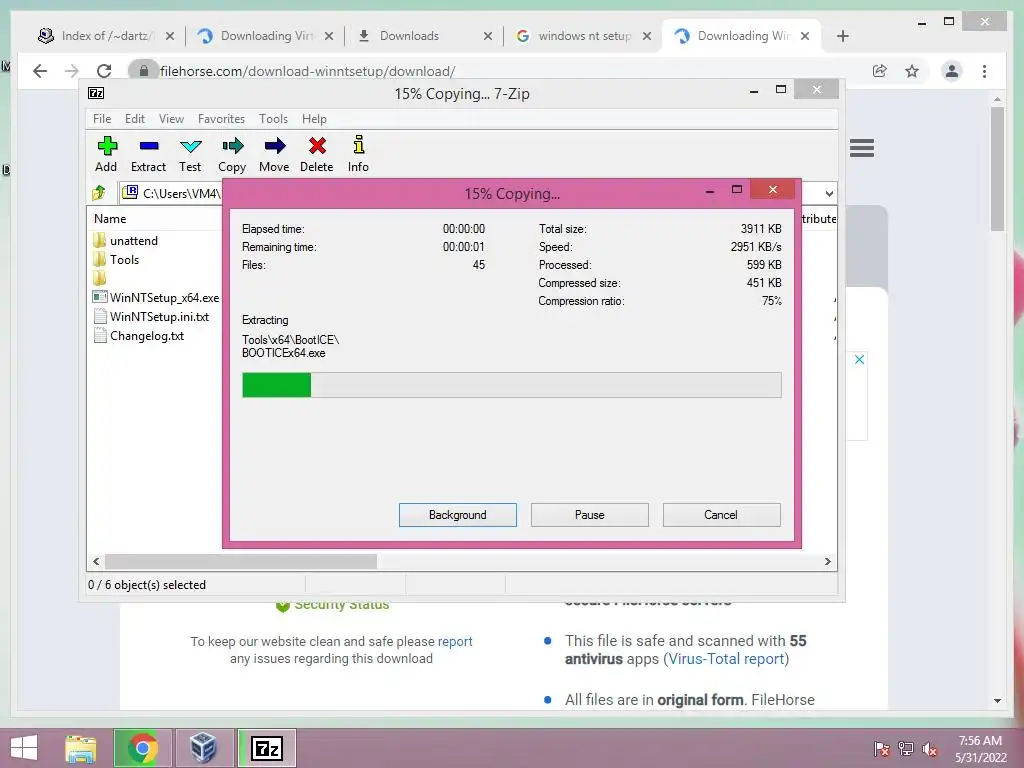Image resolution: width=1024 pixels, height=768 pixels.
Task: Close the windows nt setup tab
Action: pos(647,36)
